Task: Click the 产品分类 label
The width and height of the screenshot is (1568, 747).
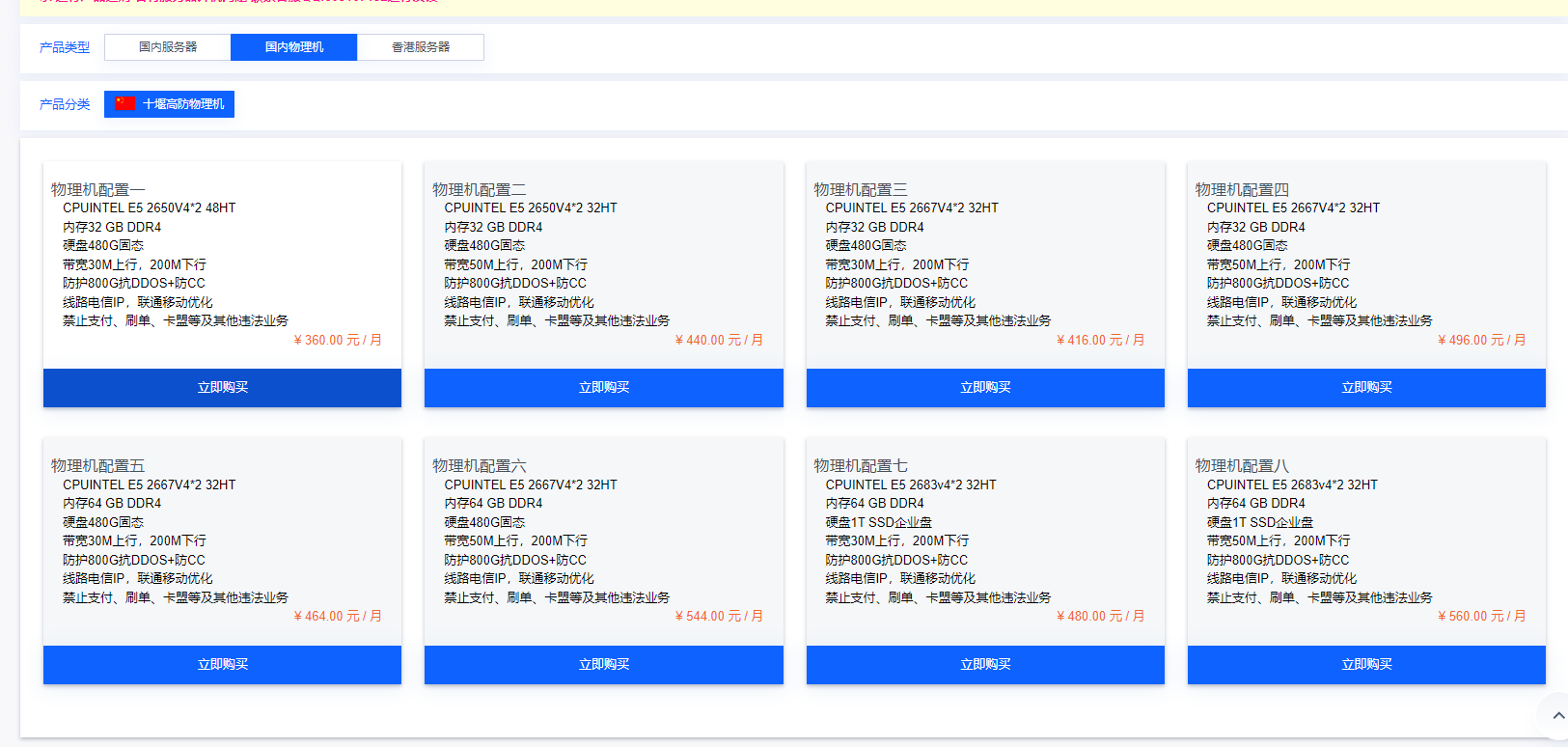Action: coord(65,104)
